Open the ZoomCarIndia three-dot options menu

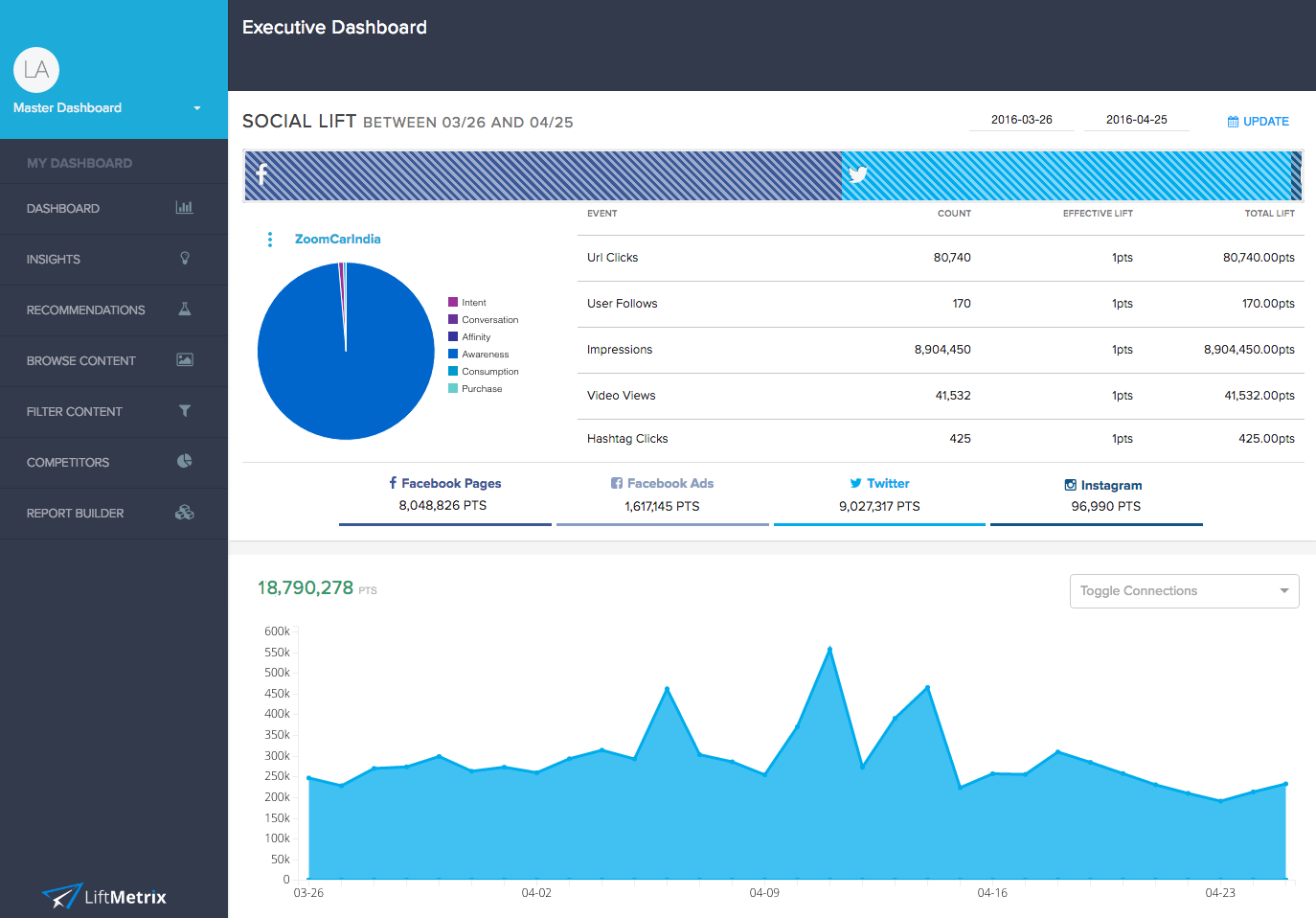point(270,240)
